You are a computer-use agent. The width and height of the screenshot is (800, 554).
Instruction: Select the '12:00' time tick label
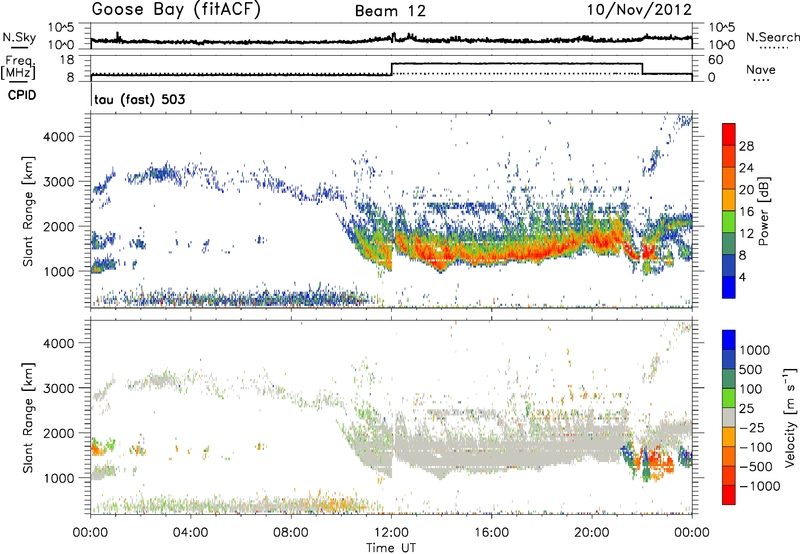(x=391, y=533)
